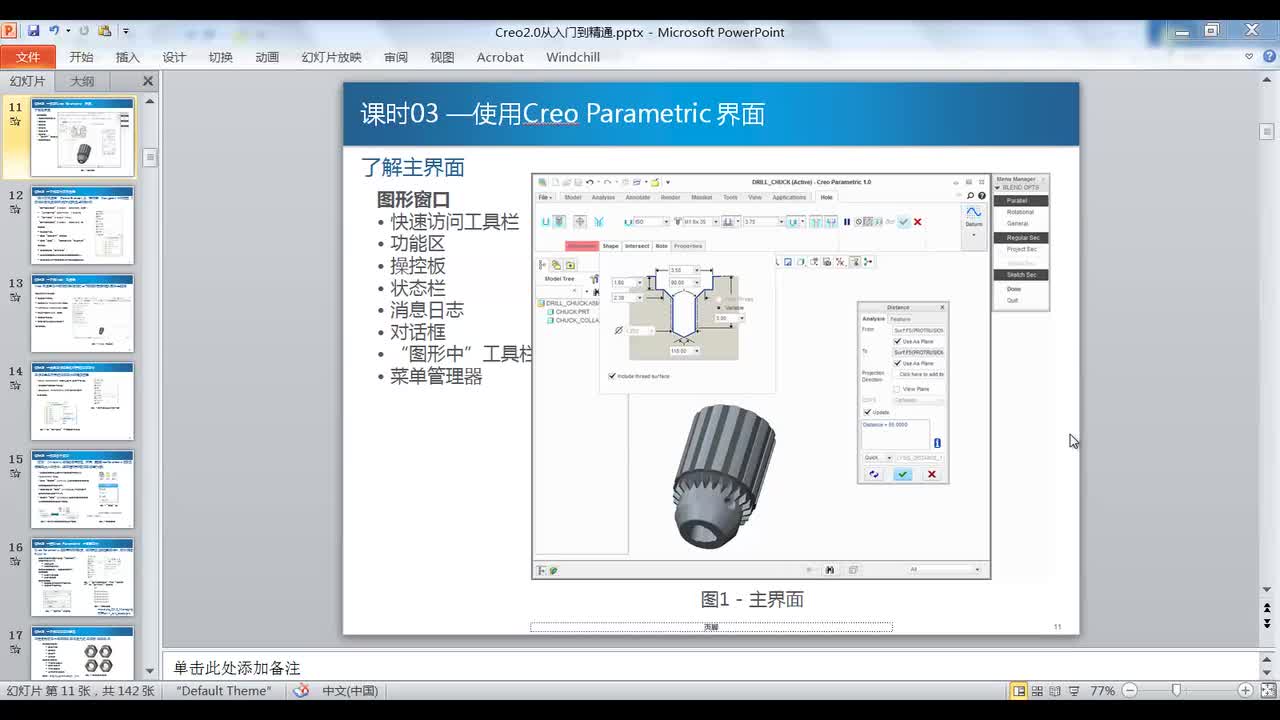The height and width of the screenshot is (720, 1280).
Task: Select slide 12 thumbnail
Action: click(x=82, y=225)
